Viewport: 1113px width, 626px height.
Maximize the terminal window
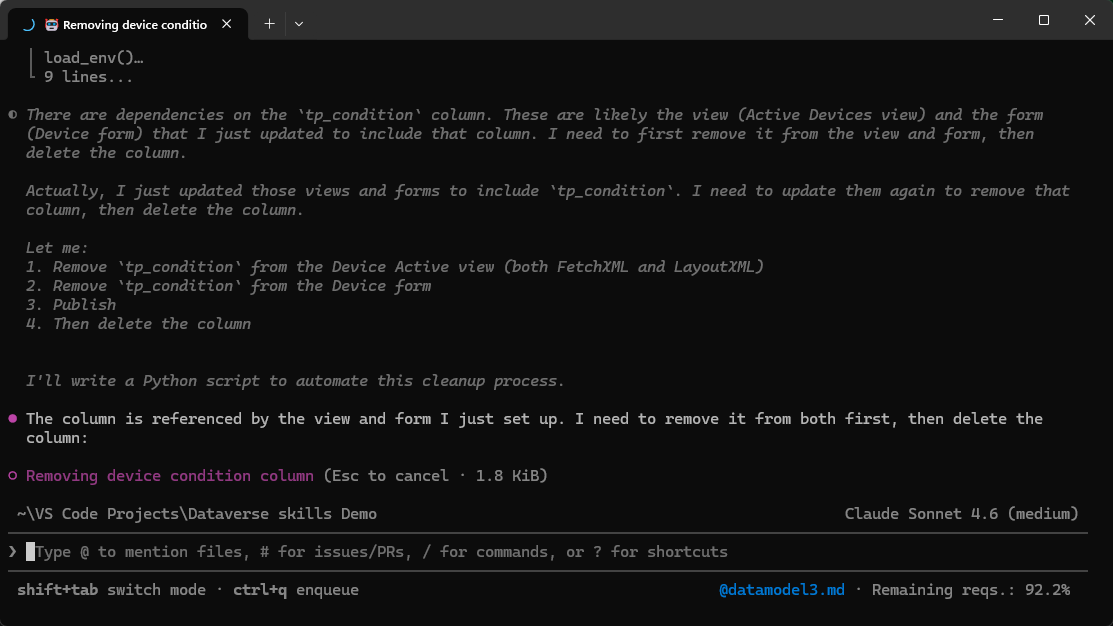pyautogui.click(x=1043, y=20)
